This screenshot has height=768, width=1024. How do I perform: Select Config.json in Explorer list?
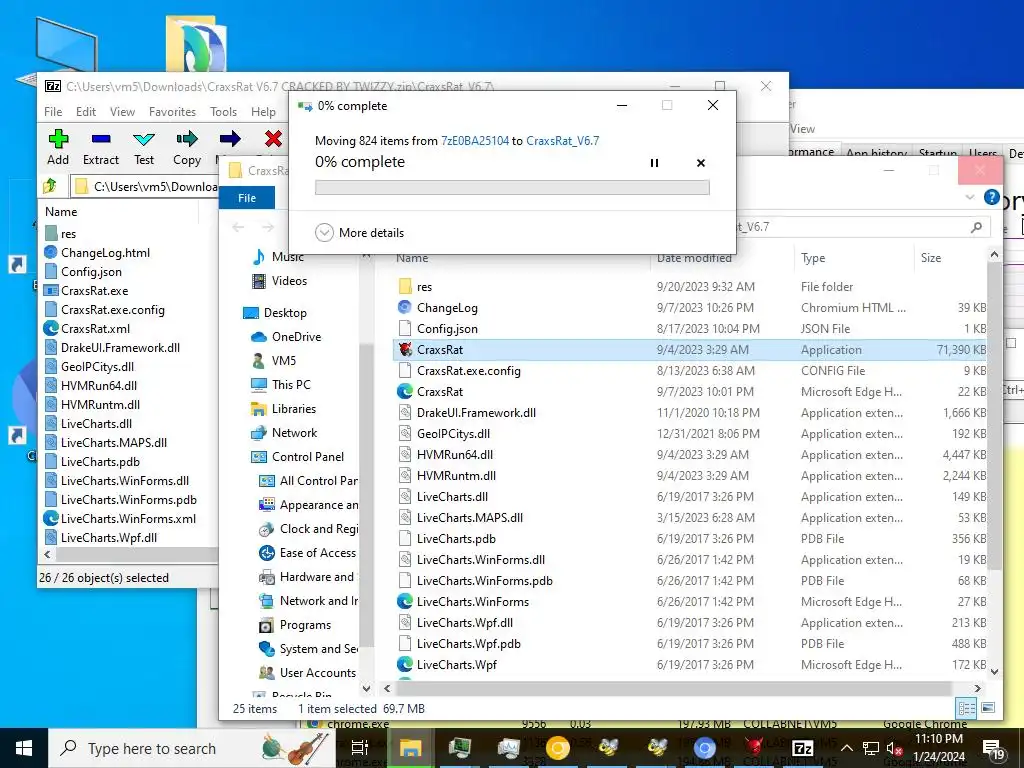[690, 328]
